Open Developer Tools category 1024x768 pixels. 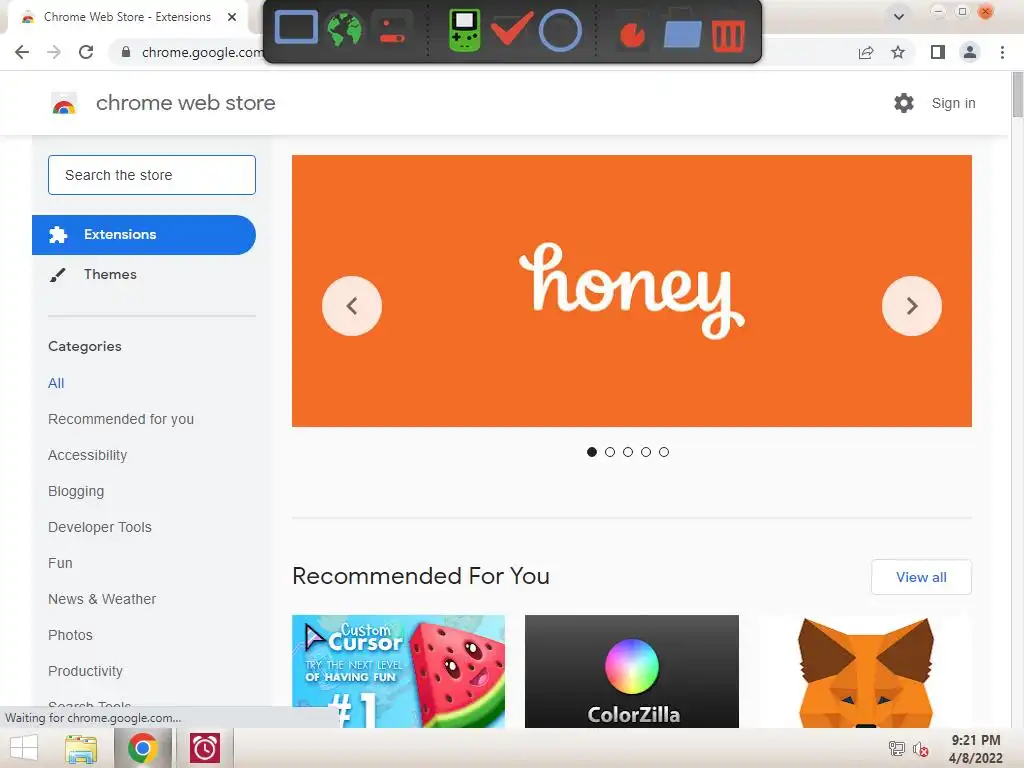click(x=99, y=527)
